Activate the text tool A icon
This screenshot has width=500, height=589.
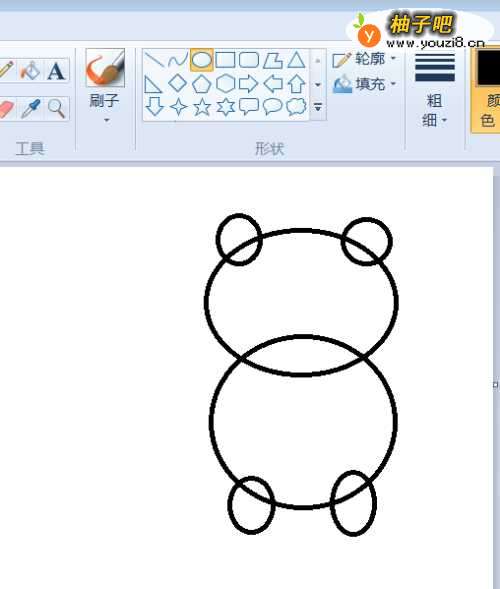[x=56, y=71]
